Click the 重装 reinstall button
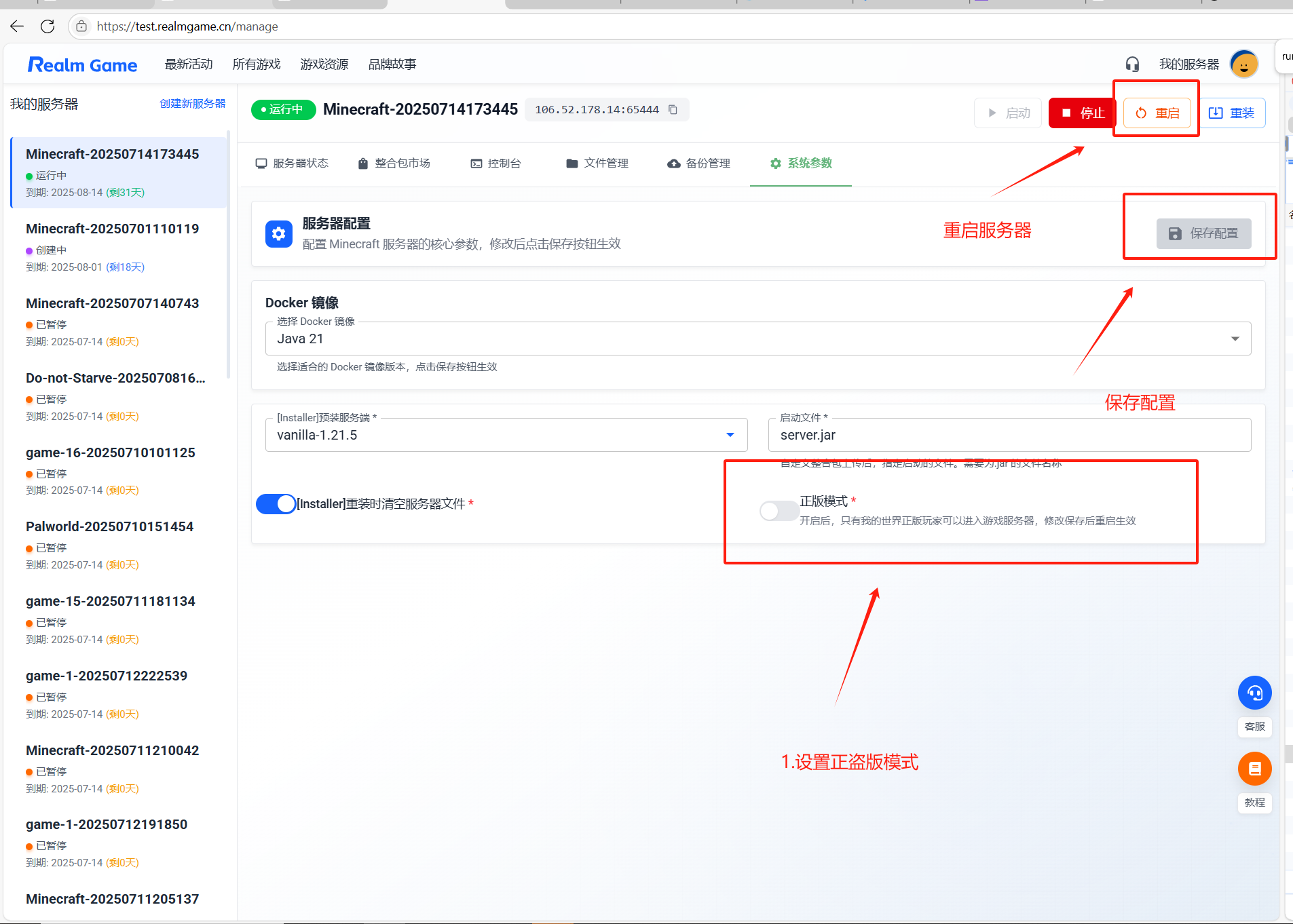The width and height of the screenshot is (1293, 924). pos(1232,113)
